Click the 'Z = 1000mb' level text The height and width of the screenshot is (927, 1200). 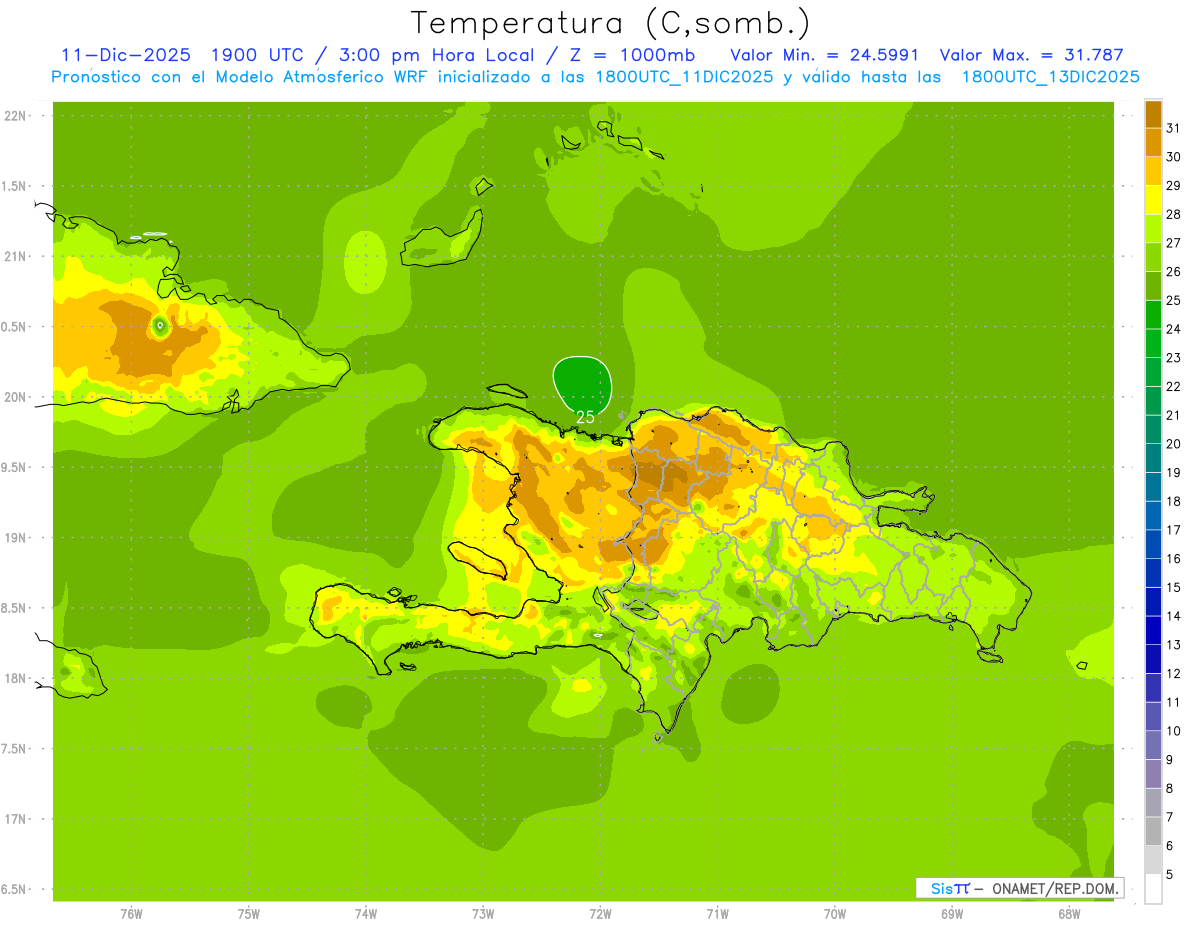point(634,55)
